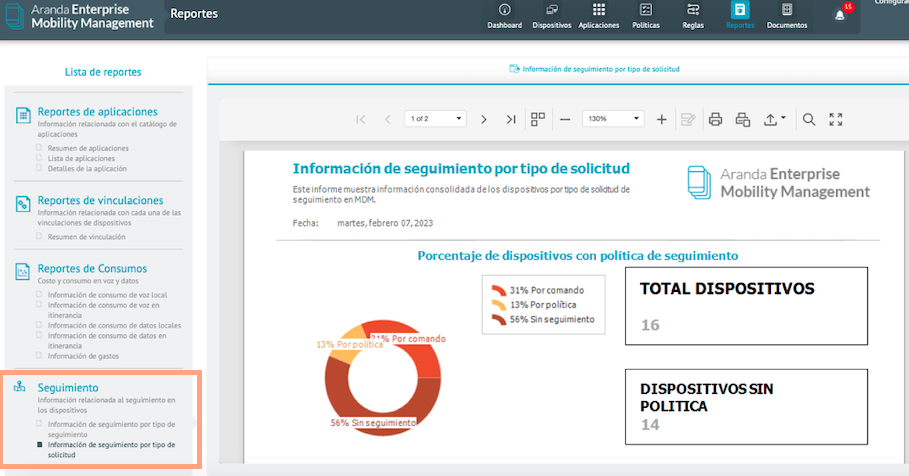Open Reportes de aplicaciones heading
Viewport: 909px width, 476px height.
point(97,111)
